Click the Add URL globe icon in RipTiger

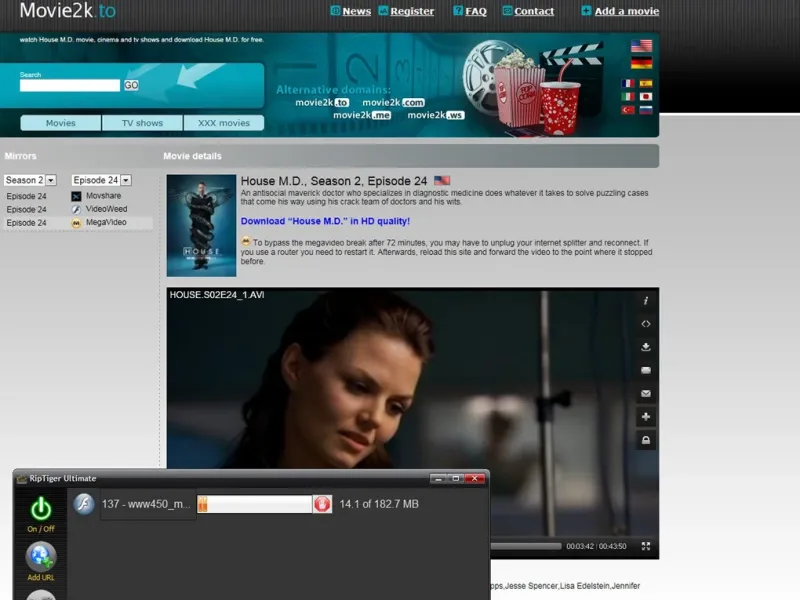point(41,557)
